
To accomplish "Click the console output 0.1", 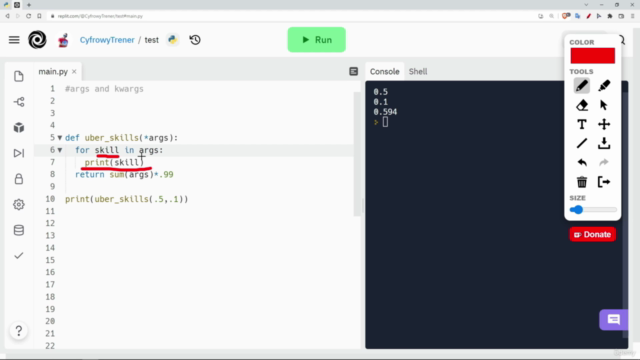I will click(x=380, y=102).
